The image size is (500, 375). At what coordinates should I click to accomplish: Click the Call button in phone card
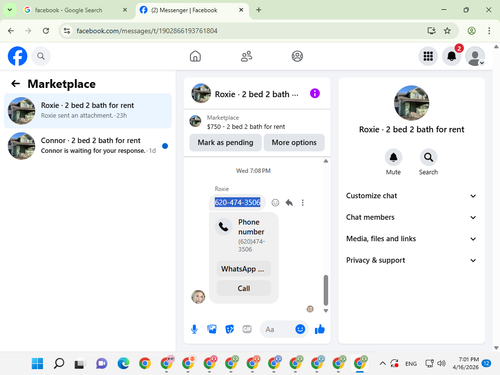tap(244, 288)
